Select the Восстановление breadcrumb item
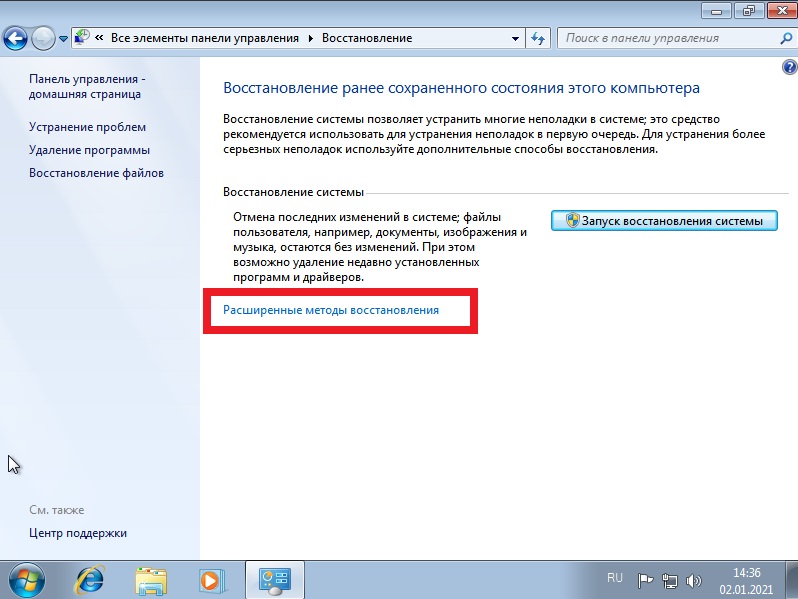This screenshot has height=599, width=798. point(367,38)
